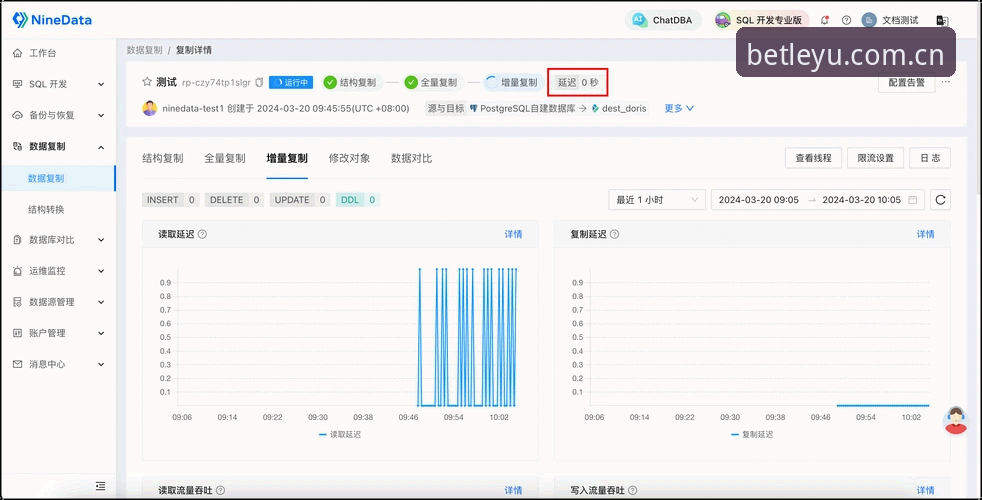This screenshot has width=982, height=500.
Task: Switch to the 结构复制 tab
Action: pos(163,159)
